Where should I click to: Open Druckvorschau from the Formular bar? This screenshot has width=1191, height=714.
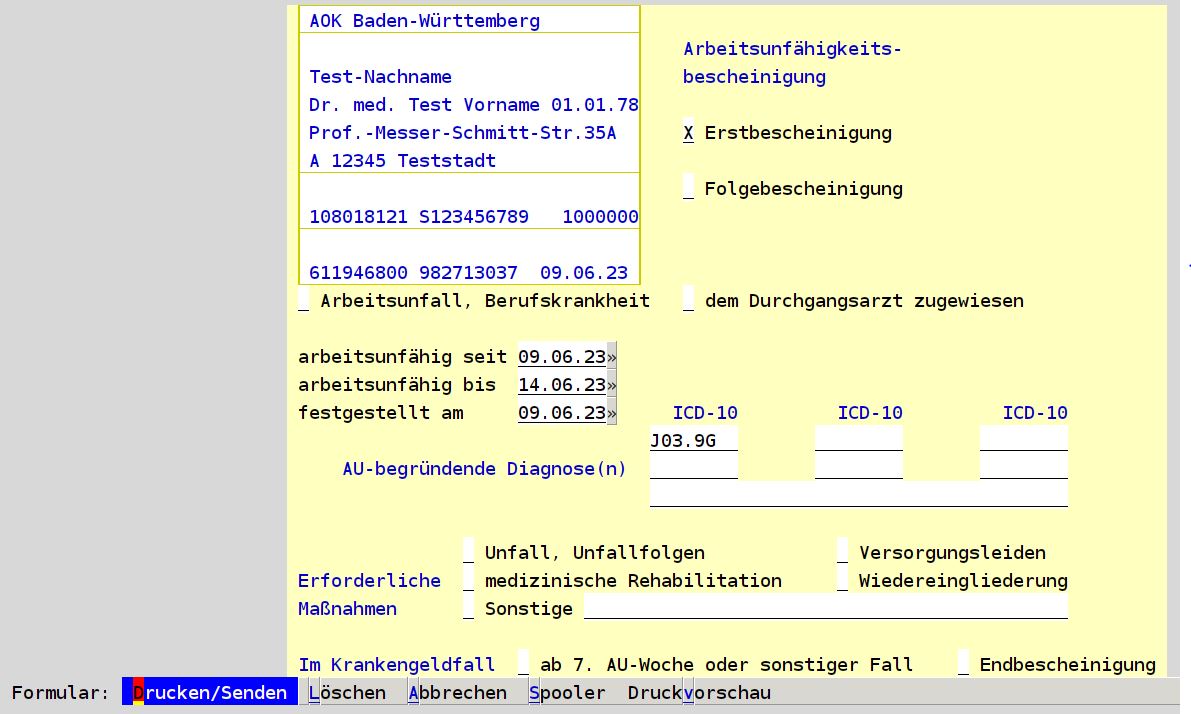[699, 693]
